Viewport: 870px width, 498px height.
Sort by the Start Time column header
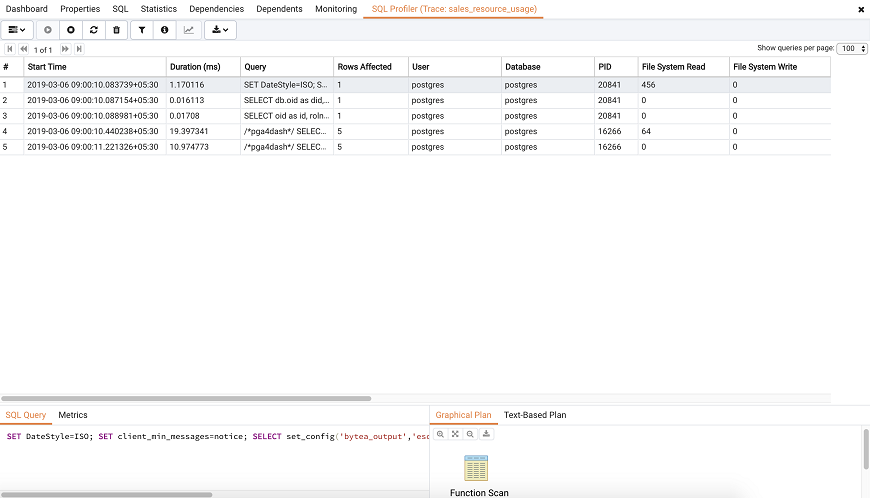[x=95, y=67]
